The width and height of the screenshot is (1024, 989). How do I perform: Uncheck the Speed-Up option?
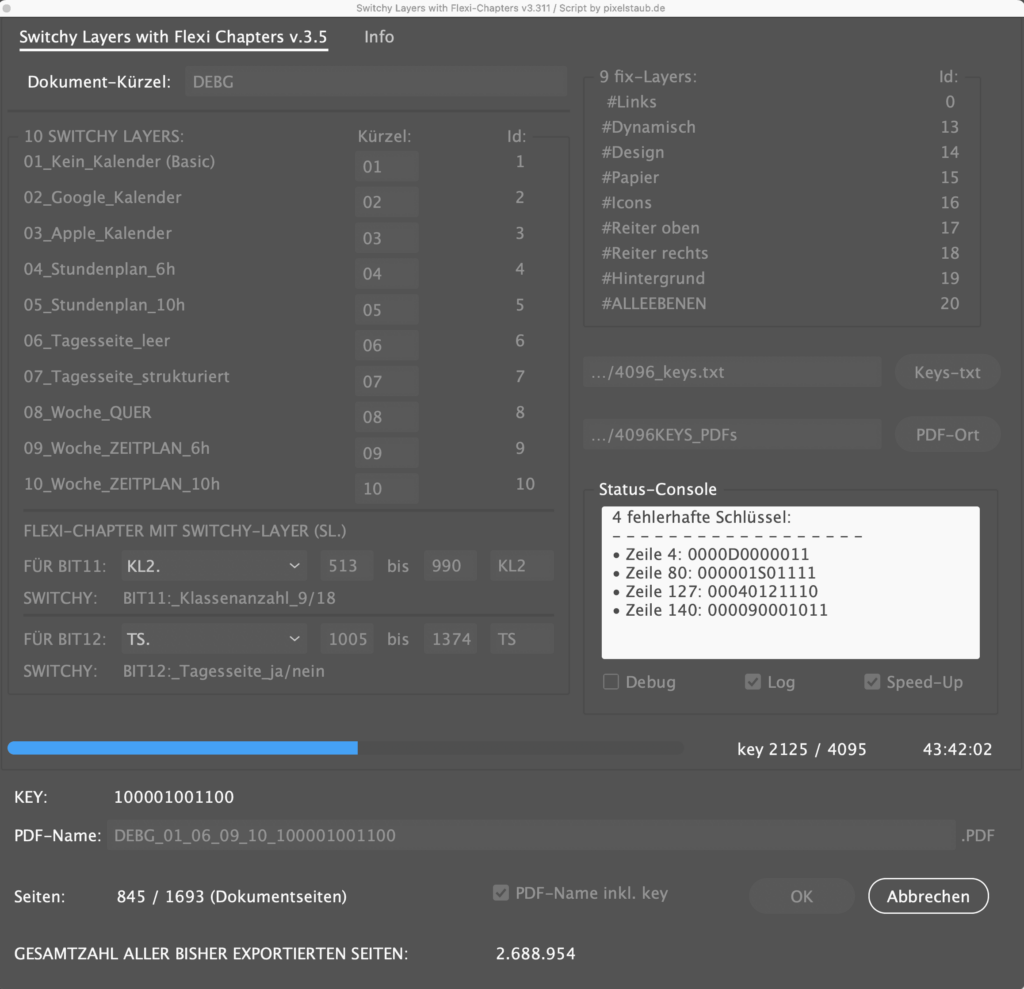[x=873, y=682]
